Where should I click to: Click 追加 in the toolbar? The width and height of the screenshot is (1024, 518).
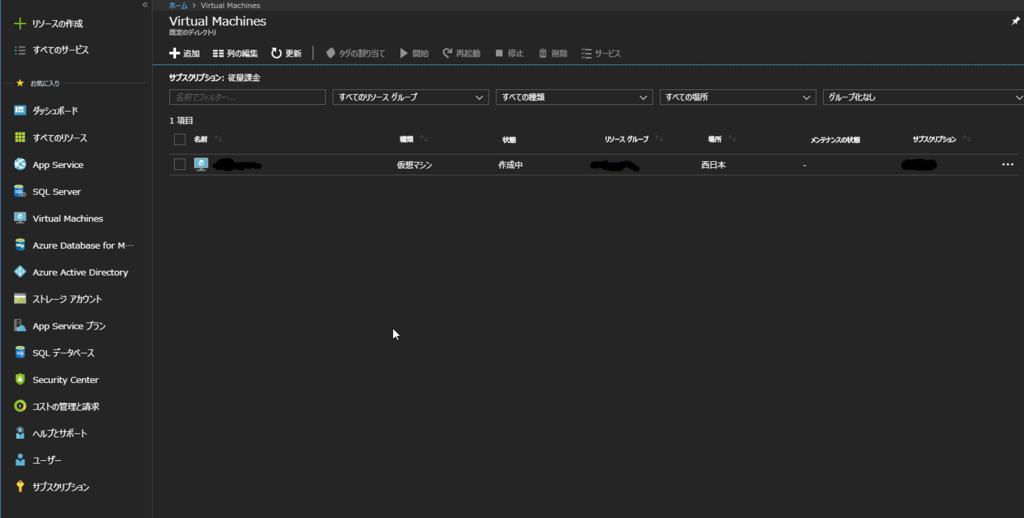click(184, 54)
